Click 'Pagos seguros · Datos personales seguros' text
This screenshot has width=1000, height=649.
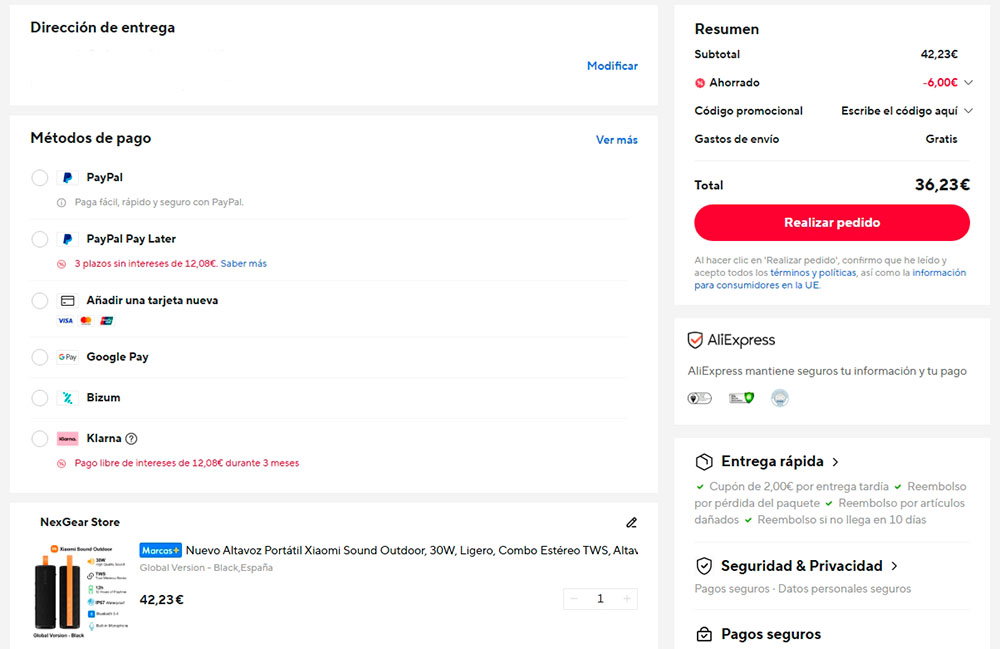[x=802, y=589]
